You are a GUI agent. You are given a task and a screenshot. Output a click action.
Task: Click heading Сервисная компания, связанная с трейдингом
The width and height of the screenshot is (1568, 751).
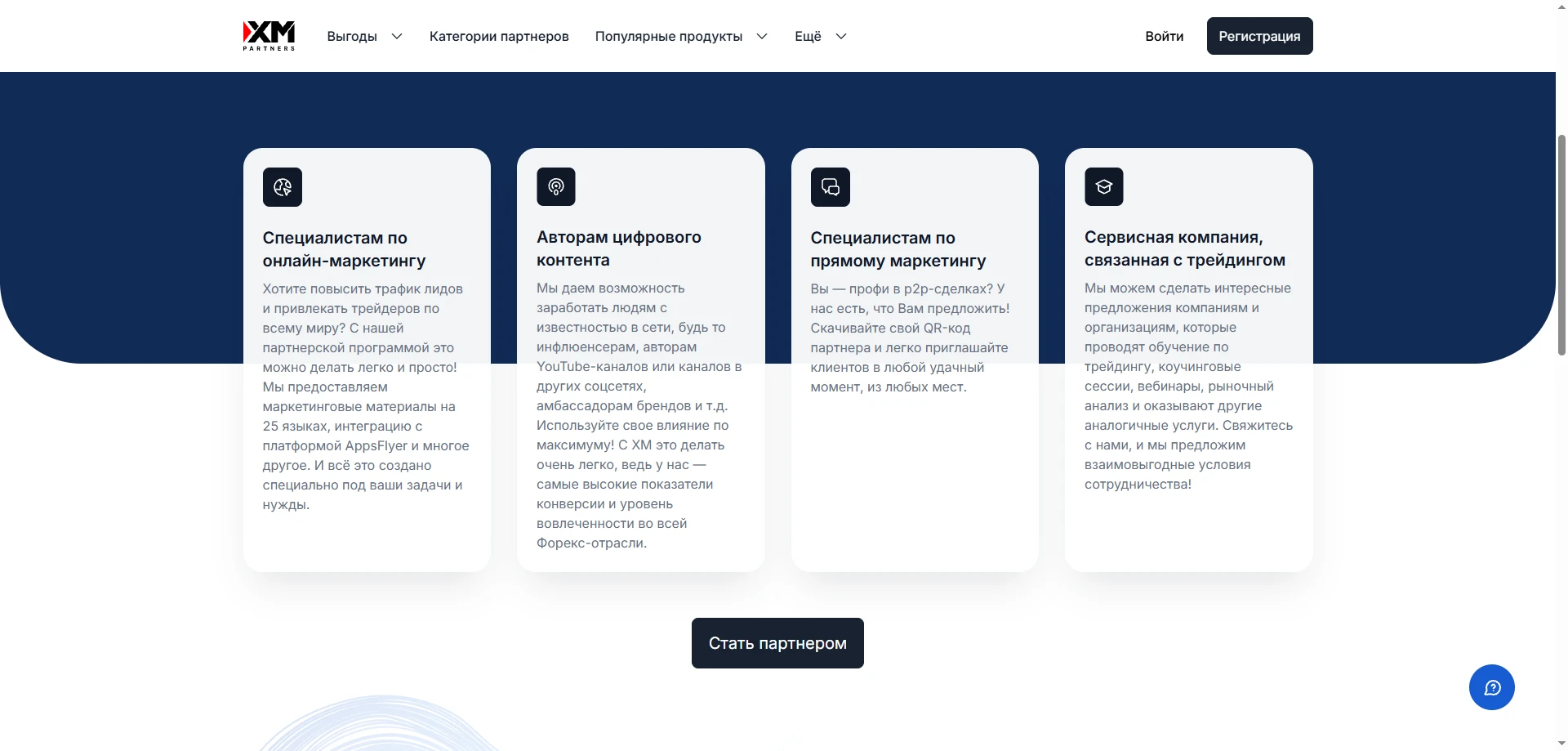[1185, 248]
